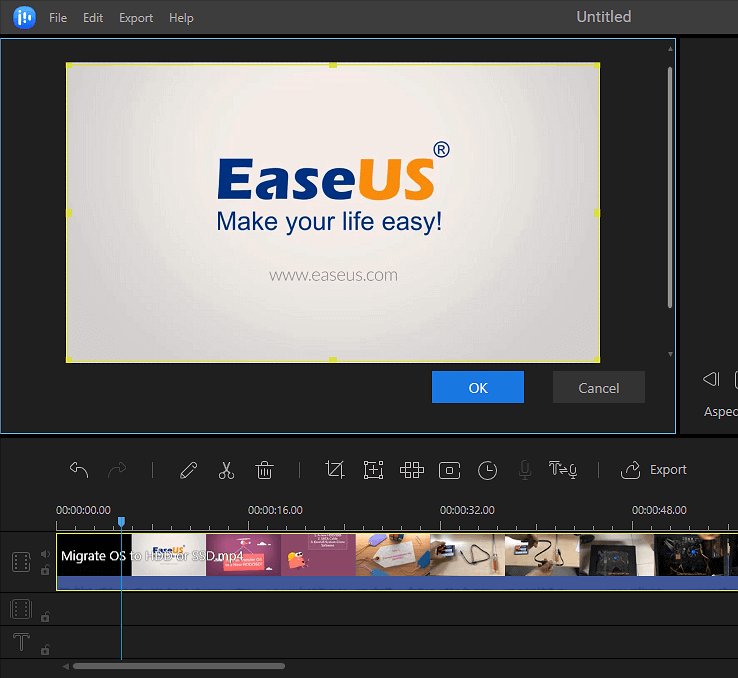The image size is (738, 678).
Task: Toggle the lock on the main video track
Action: [x=45, y=570]
